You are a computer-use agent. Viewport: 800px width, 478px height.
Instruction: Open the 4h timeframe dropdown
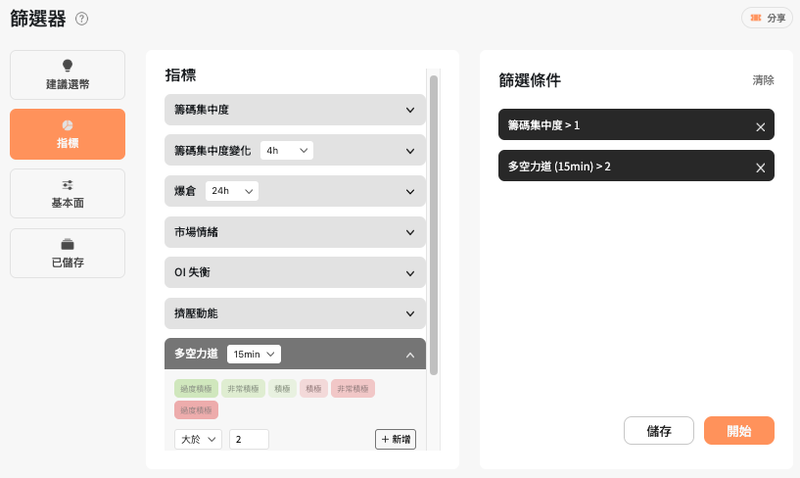tap(286, 150)
